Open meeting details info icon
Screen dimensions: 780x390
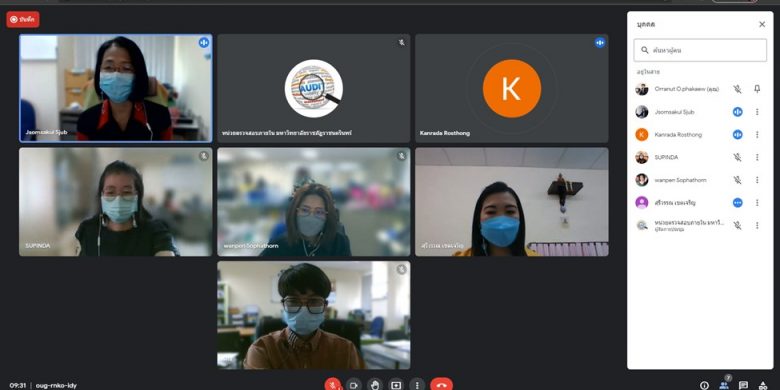(x=704, y=385)
